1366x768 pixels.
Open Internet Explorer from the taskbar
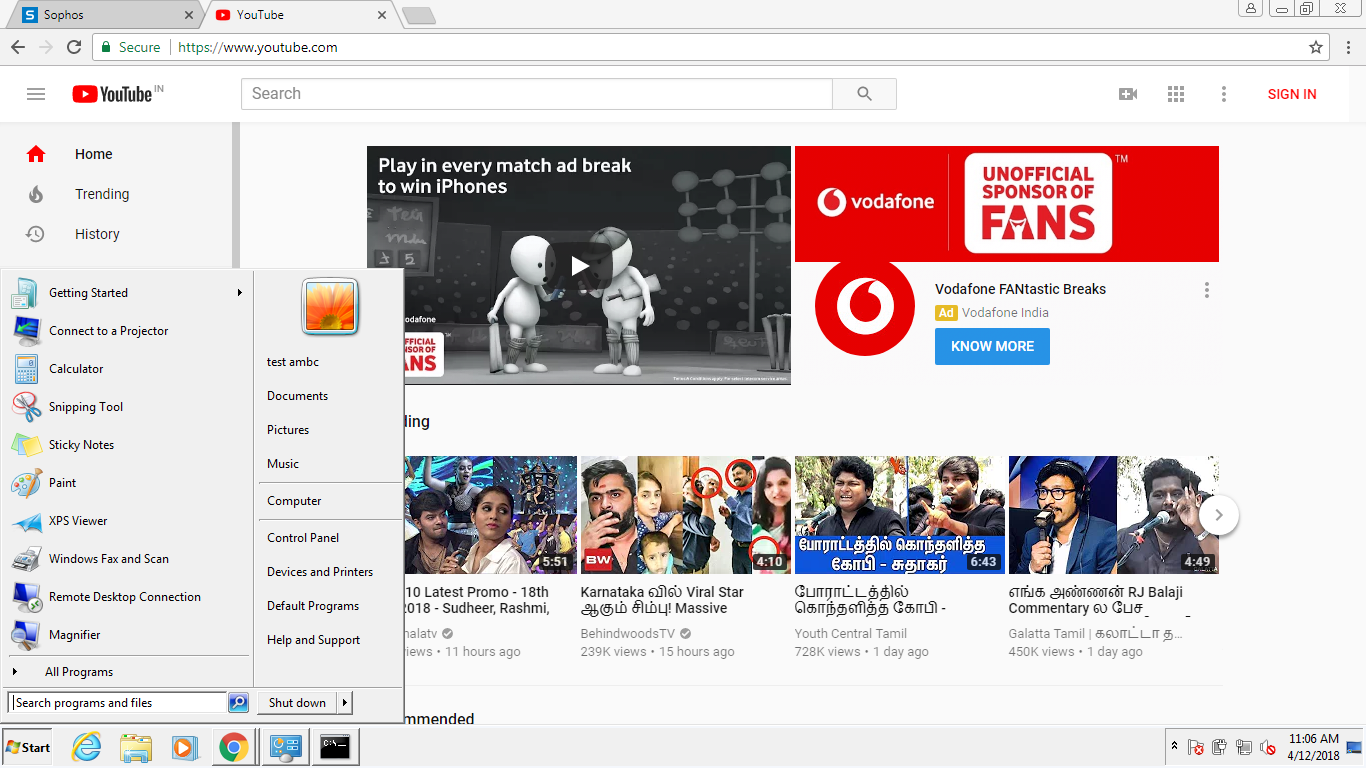coord(87,747)
